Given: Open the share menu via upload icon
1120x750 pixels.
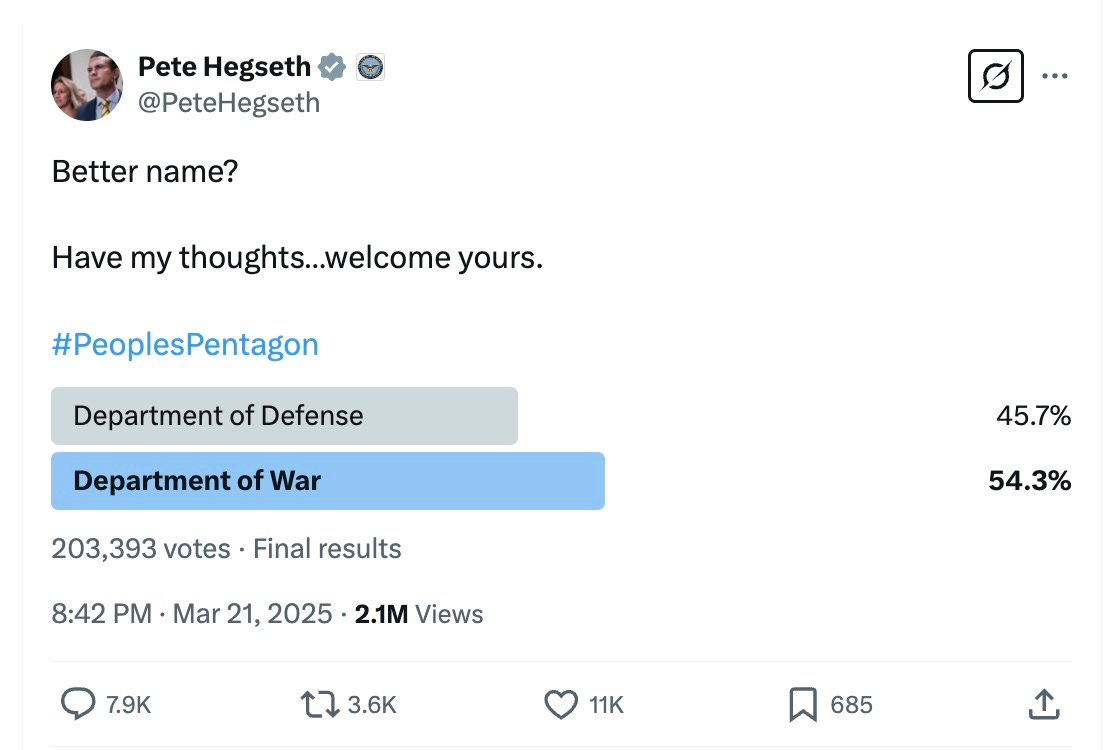Looking at the screenshot, I should pyautogui.click(x=1044, y=704).
